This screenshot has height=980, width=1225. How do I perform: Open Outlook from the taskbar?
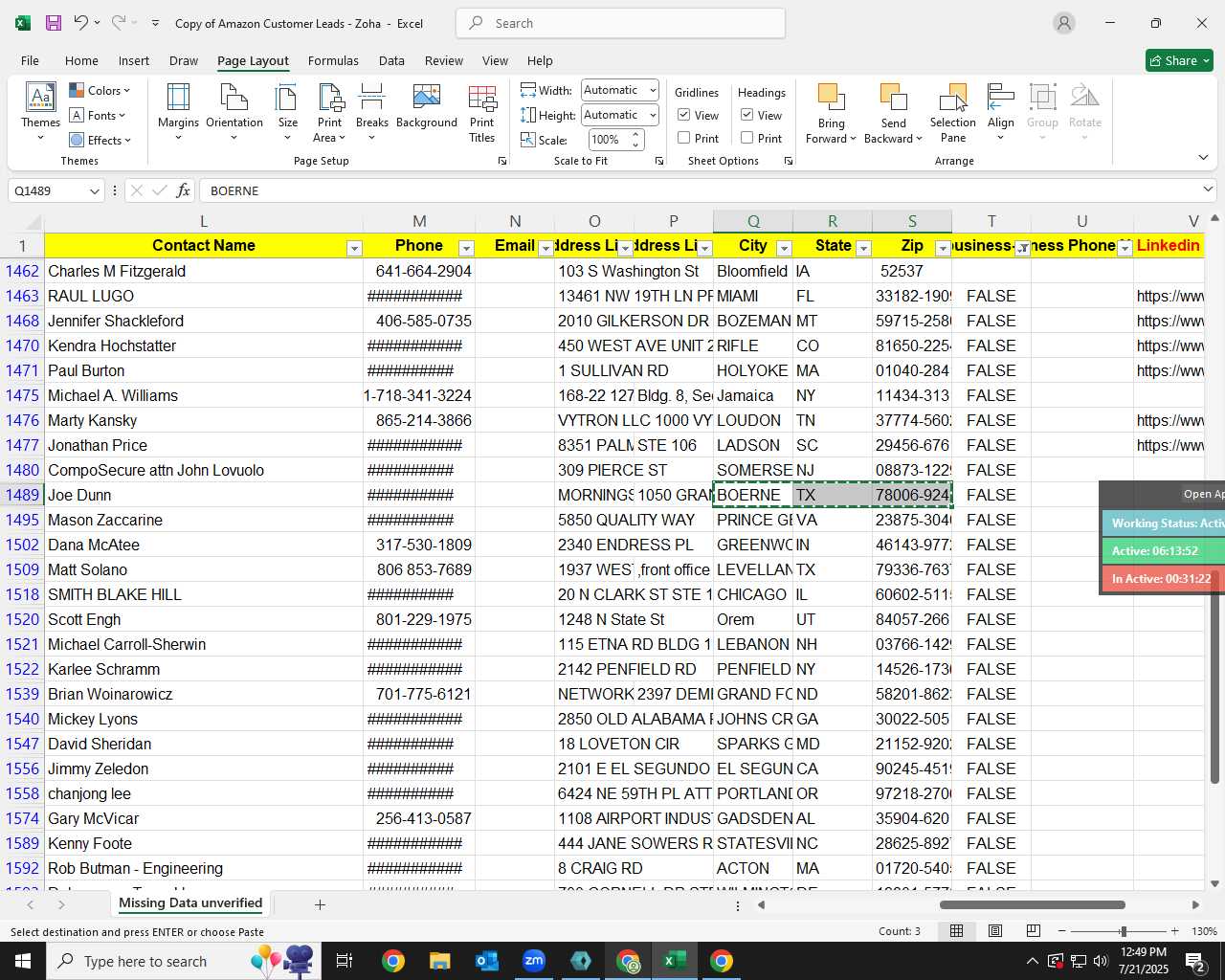[x=487, y=961]
